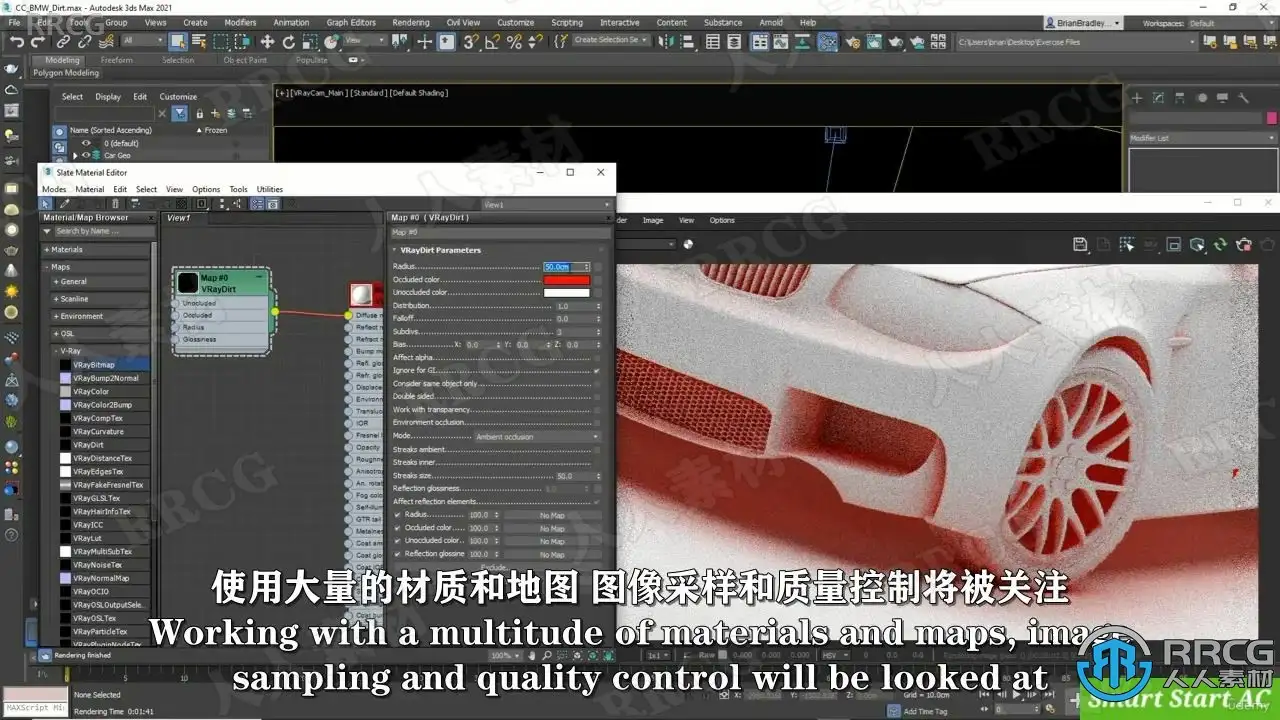The height and width of the screenshot is (720, 1280).
Task: Toggle the Angle Snap button
Action: point(492,42)
